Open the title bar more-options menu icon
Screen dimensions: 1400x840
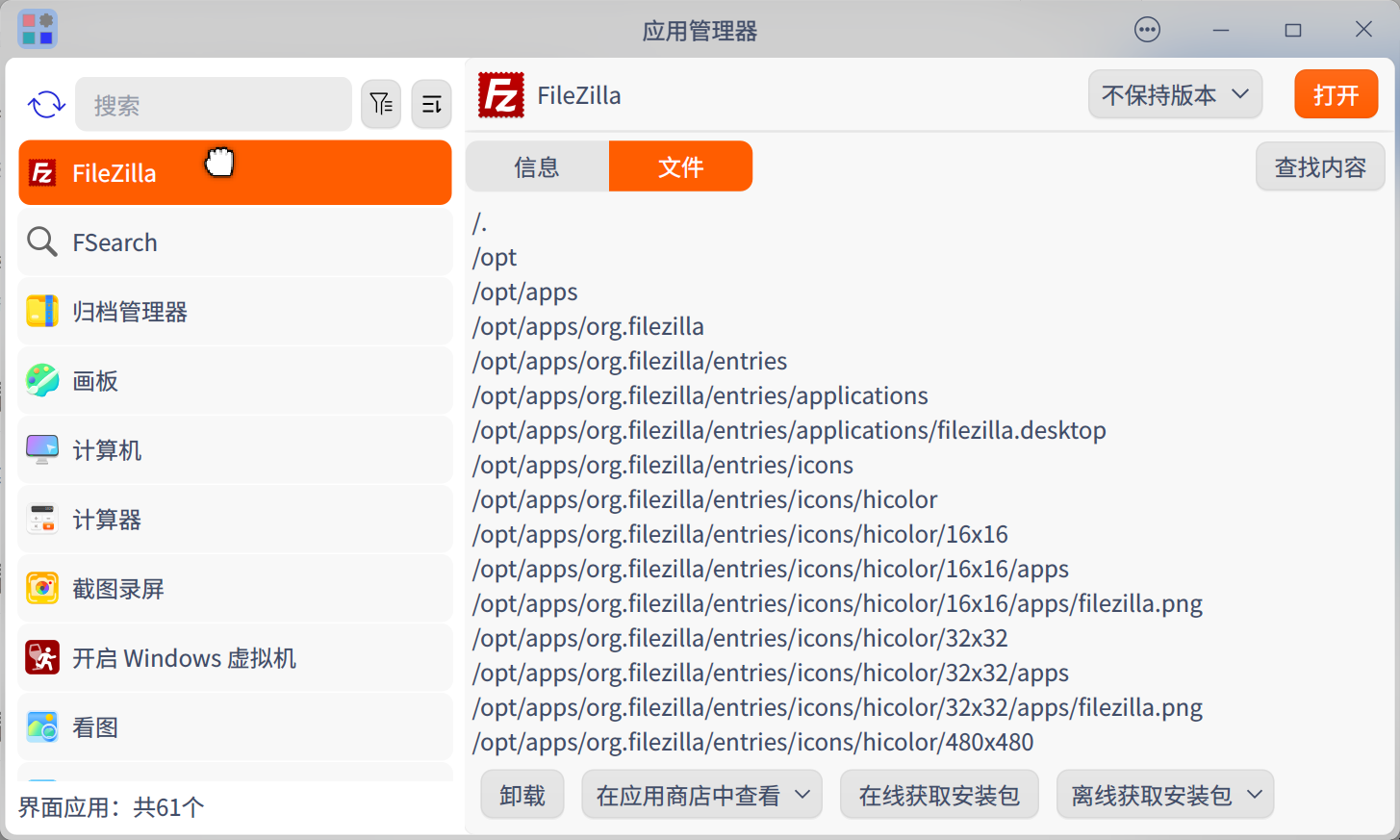point(1147,30)
